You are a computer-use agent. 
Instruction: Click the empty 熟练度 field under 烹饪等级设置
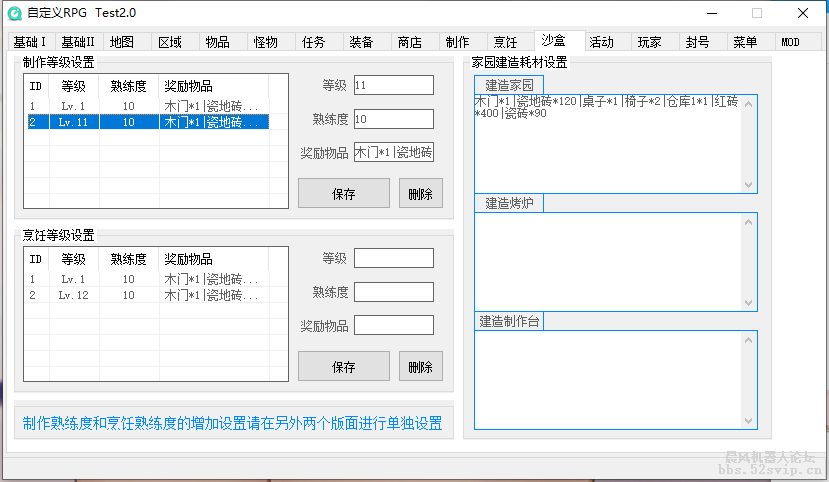coord(393,292)
